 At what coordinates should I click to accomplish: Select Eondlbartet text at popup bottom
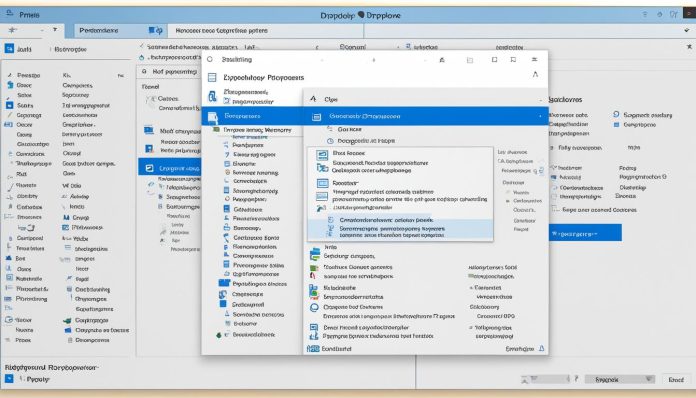[336, 349]
